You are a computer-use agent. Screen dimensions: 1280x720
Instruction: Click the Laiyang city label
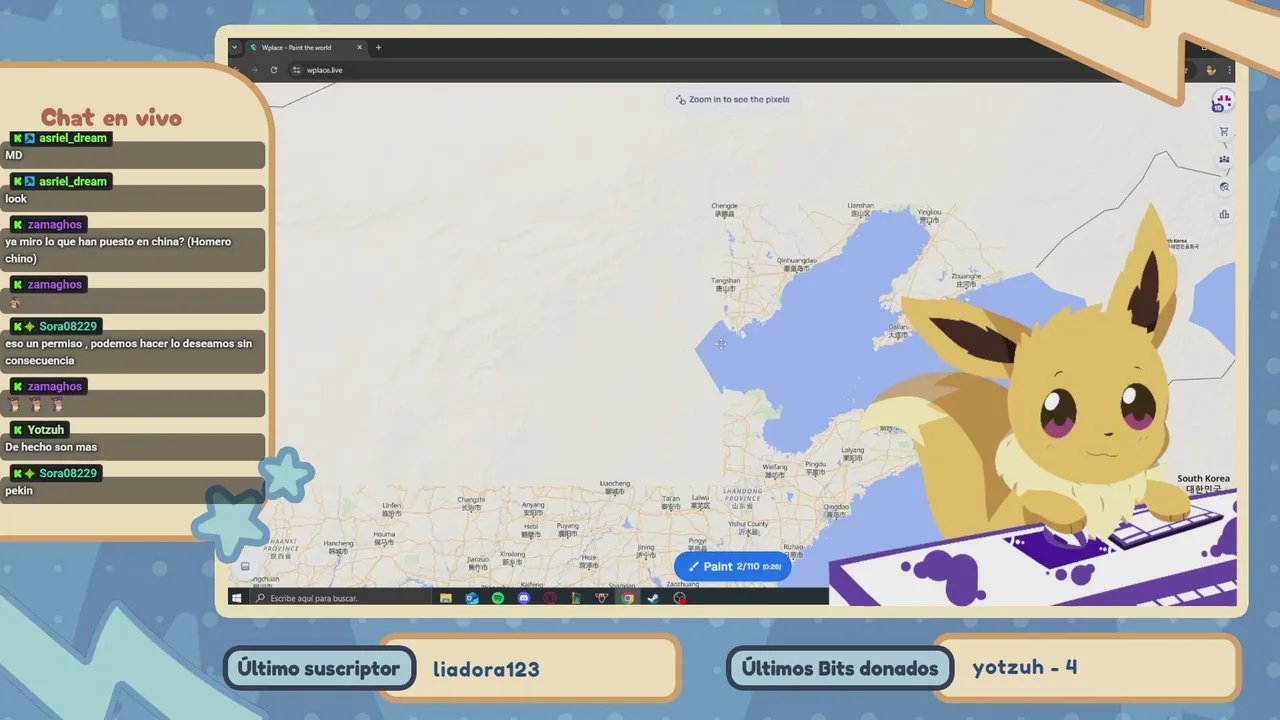pos(853,453)
